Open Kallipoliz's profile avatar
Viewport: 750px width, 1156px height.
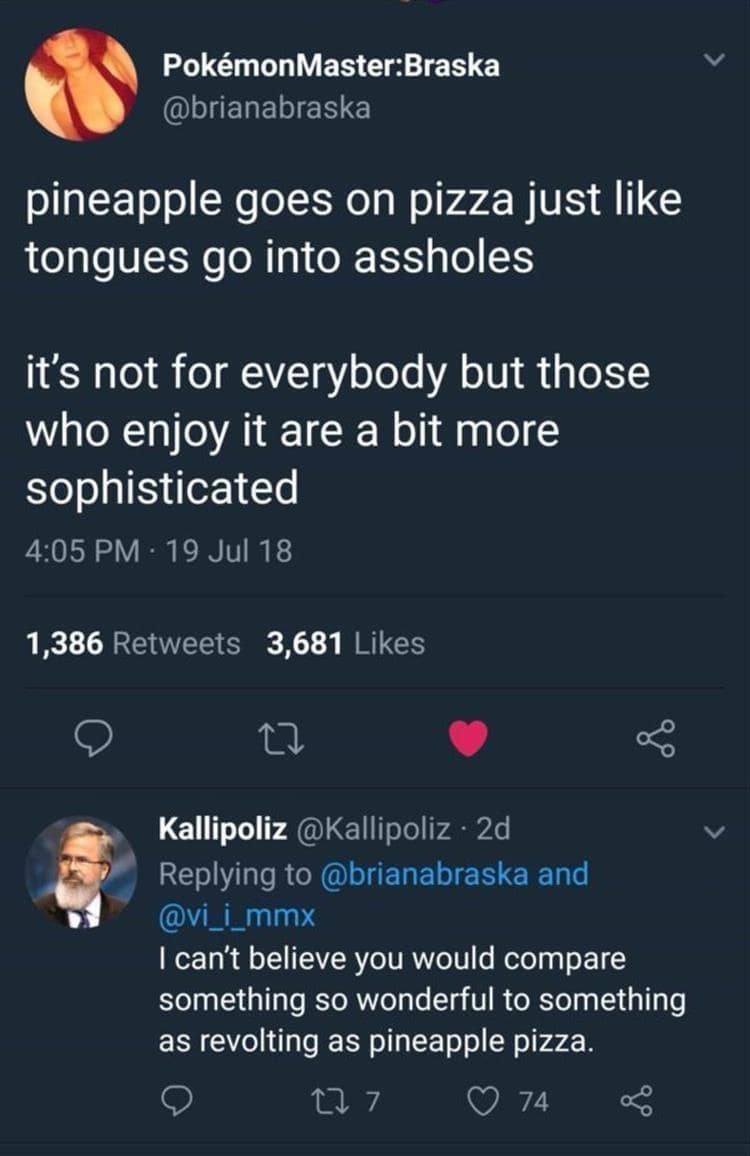click(x=81, y=872)
